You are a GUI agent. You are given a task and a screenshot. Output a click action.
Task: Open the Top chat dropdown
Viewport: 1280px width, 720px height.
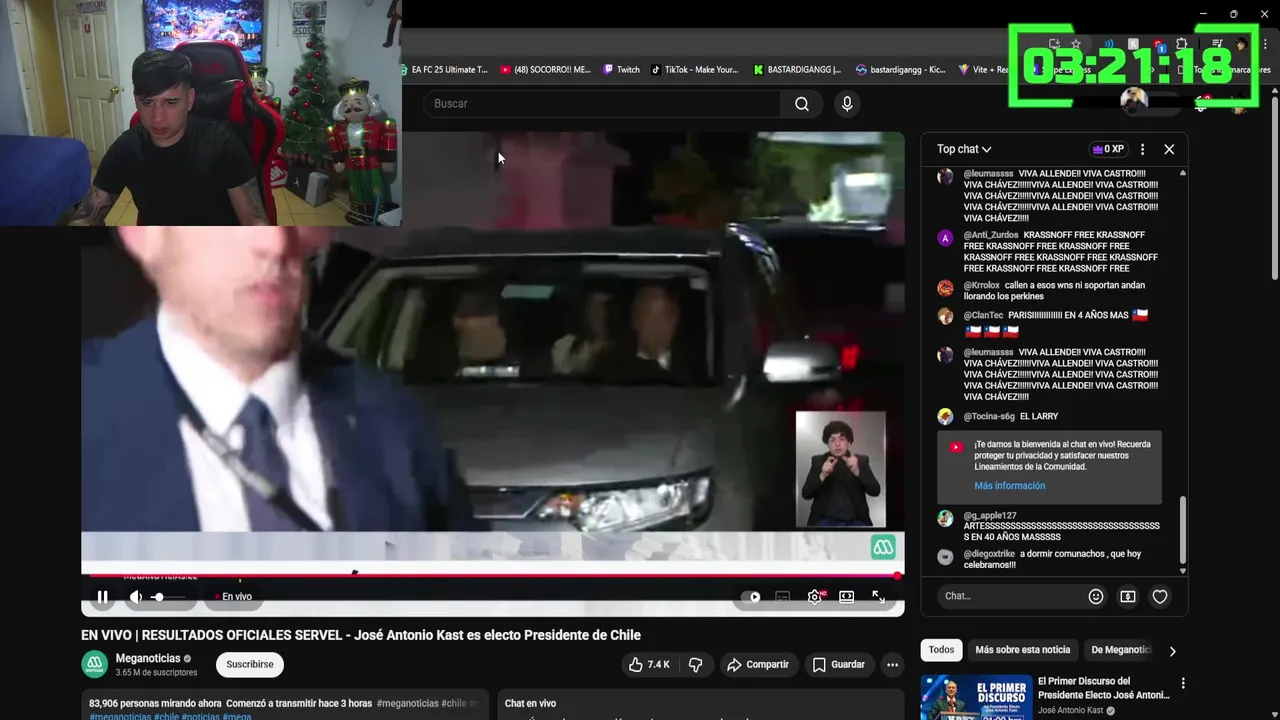pos(964,149)
